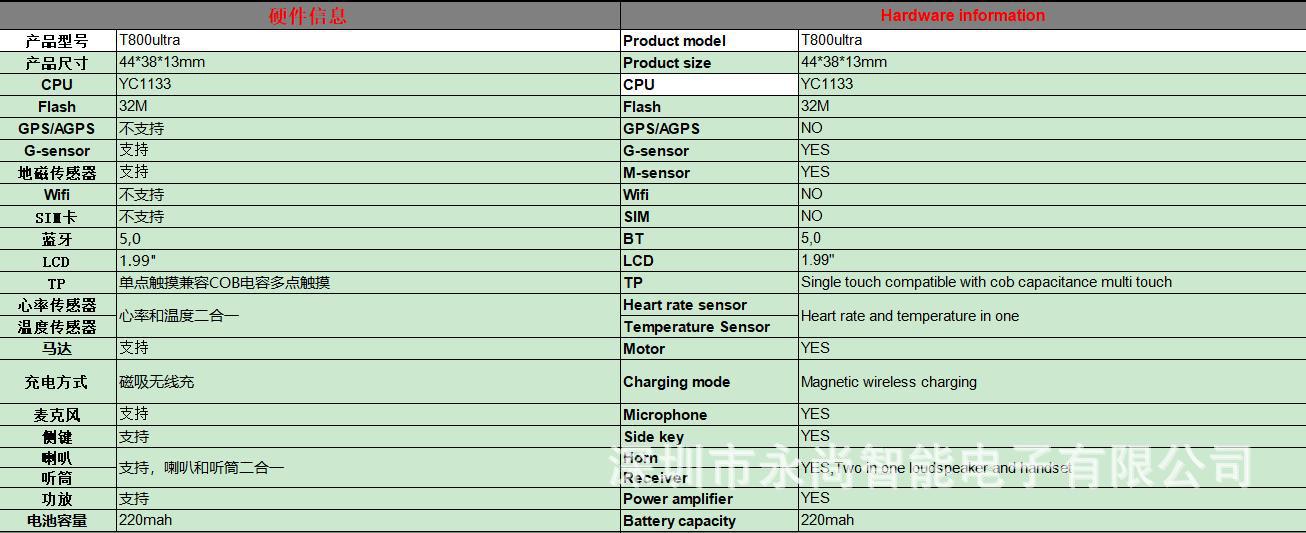Screen dimensions: 1306x533
Task: Select the "M-sensor" label cell
Action: click(x=709, y=173)
